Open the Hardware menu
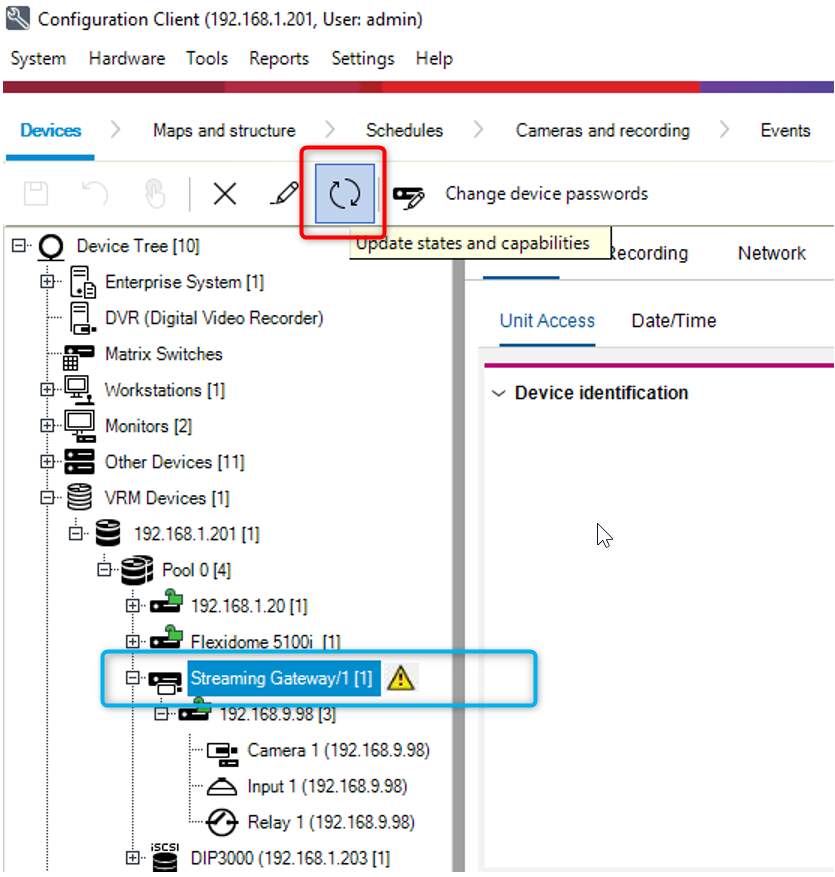The width and height of the screenshot is (835, 877). coord(126,59)
